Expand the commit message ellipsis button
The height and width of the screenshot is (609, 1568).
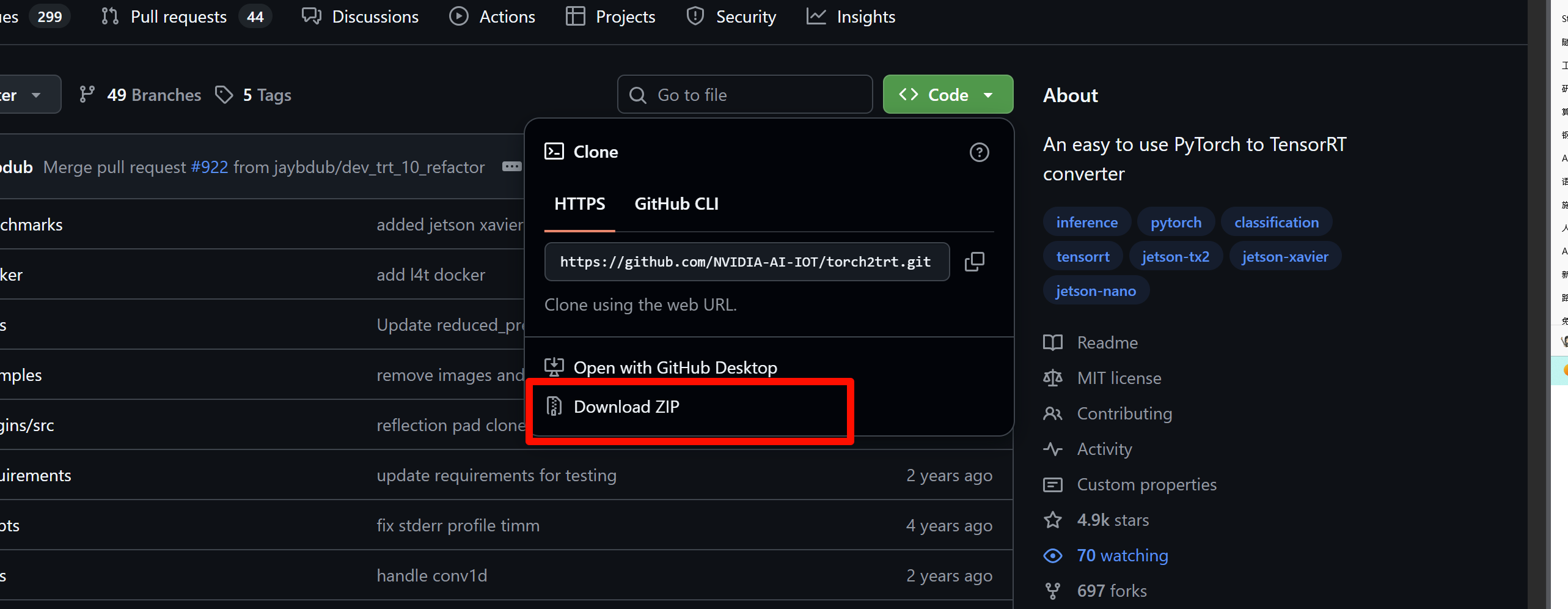(x=511, y=166)
